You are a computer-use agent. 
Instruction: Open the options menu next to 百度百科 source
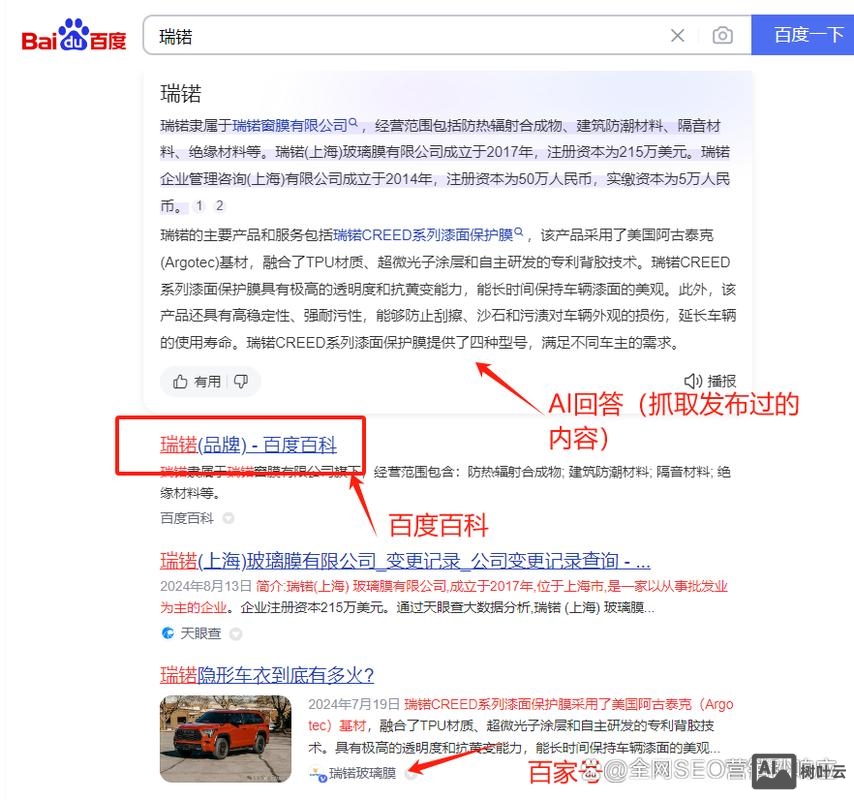point(227,519)
